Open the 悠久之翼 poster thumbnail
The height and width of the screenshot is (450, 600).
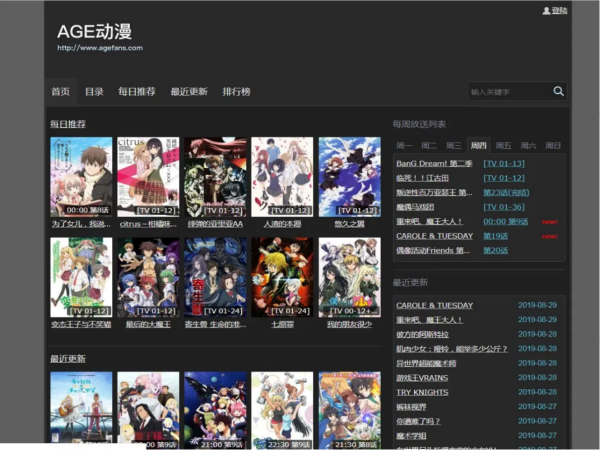349,177
